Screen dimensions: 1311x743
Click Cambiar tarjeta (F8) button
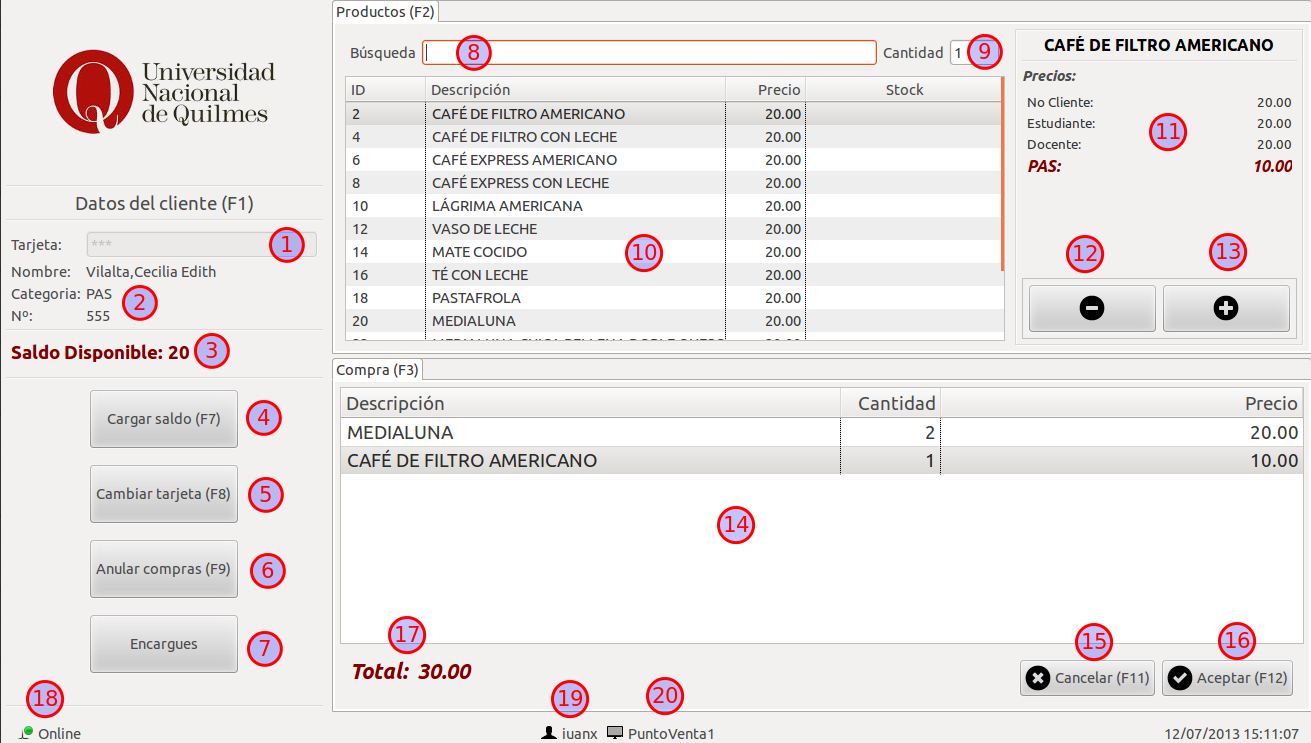[x=164, y=494]
